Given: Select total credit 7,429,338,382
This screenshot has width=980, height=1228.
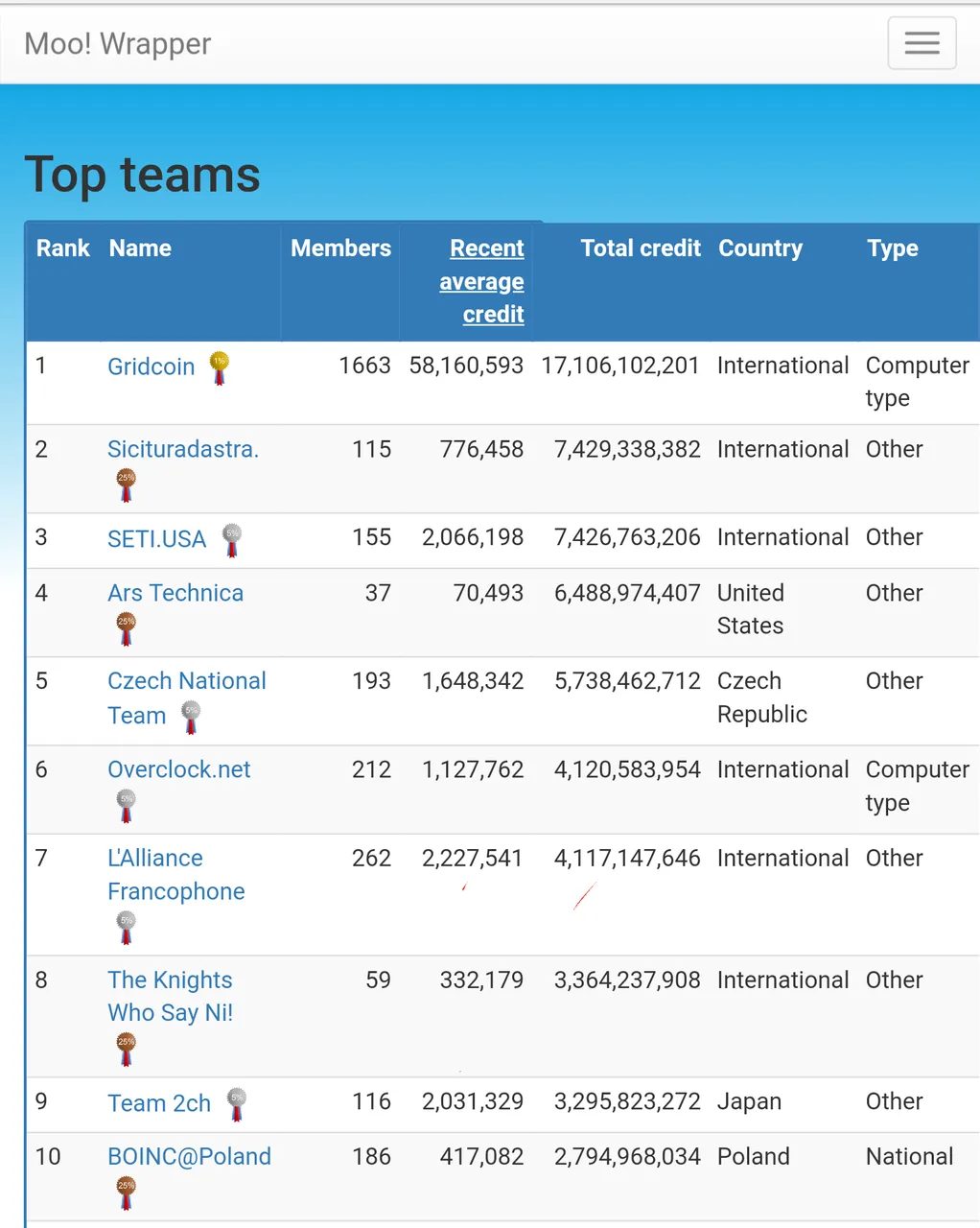Looking at the screenshot, I should pos(627,449).
